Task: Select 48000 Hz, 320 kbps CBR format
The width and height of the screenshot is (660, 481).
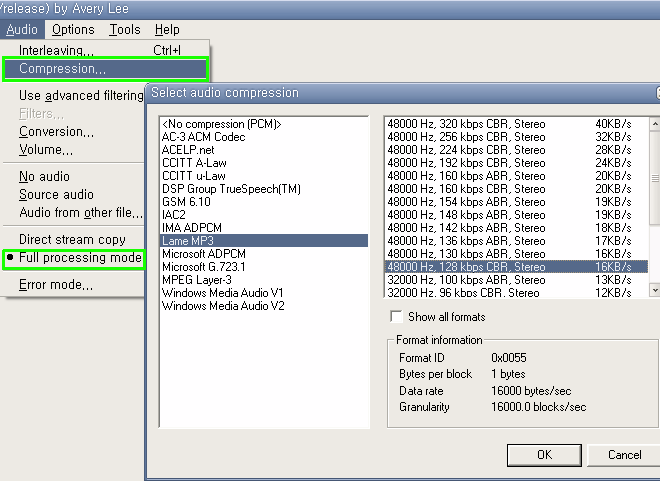Action: coord(517,124)
